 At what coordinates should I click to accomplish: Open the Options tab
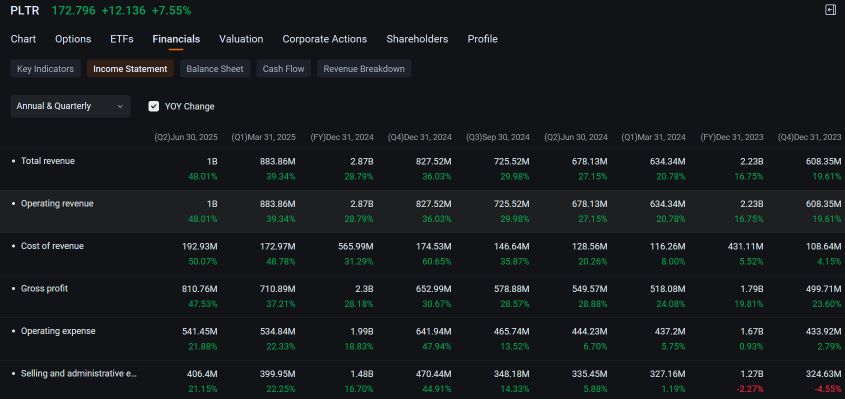73,39
